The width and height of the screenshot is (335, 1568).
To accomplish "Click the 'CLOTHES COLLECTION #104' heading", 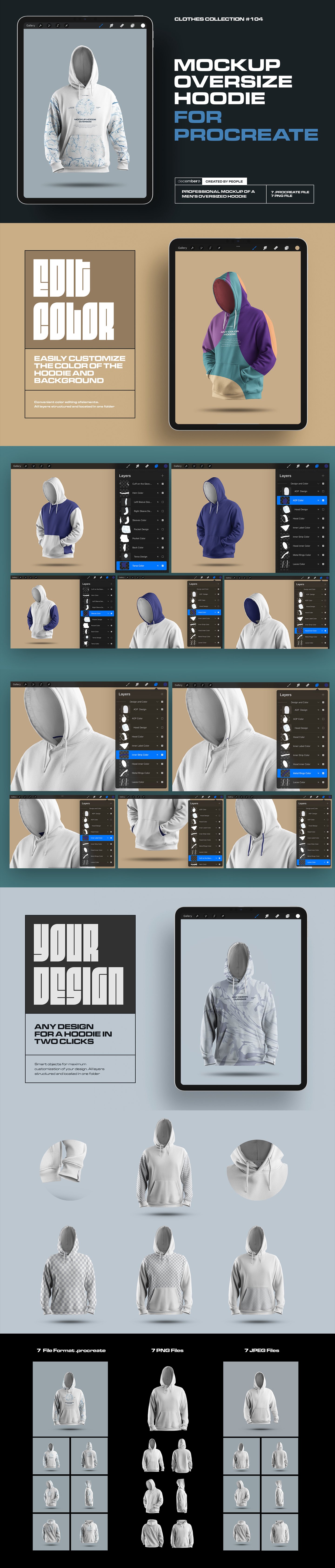I will tap(219, 19).
